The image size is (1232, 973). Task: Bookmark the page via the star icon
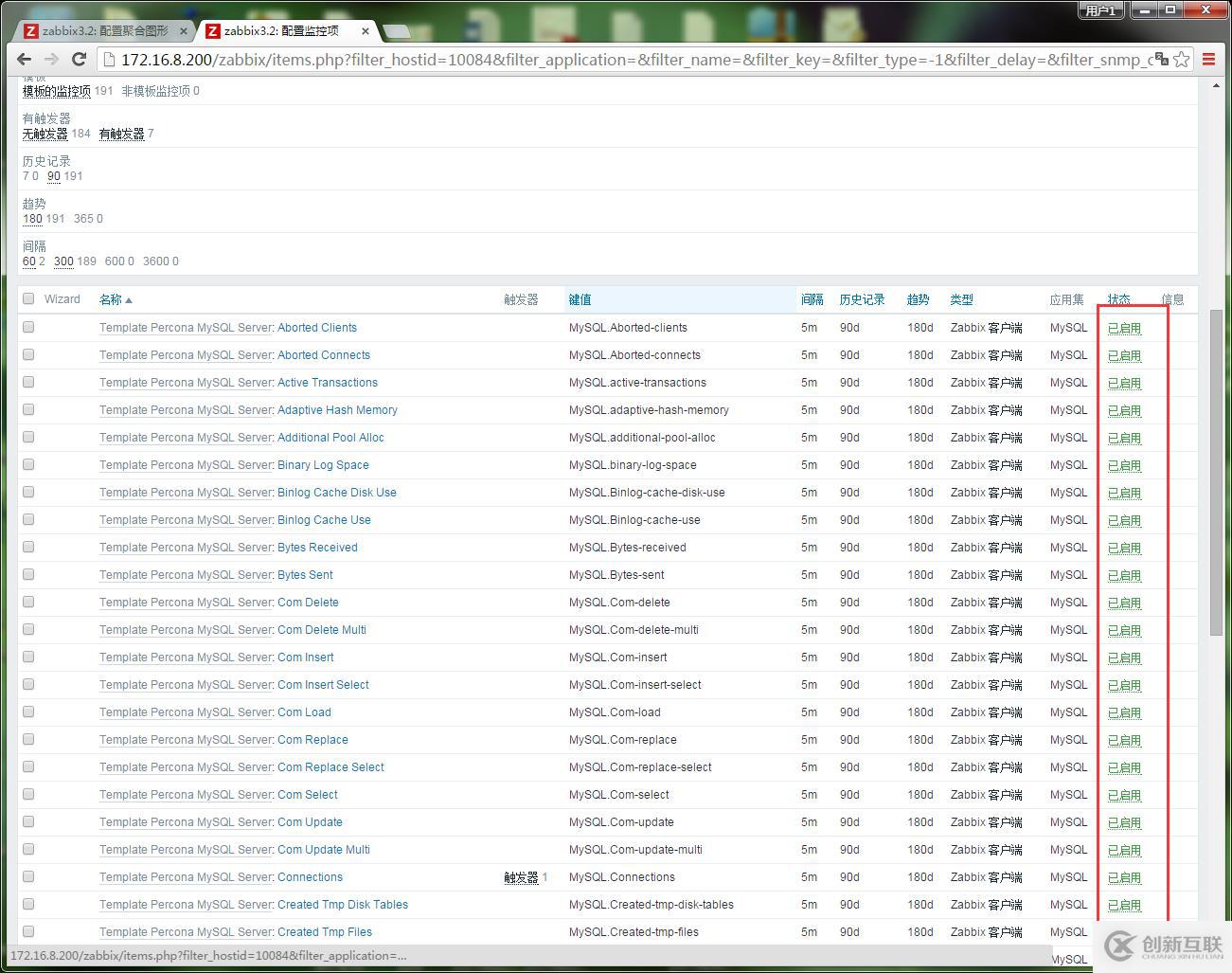coord(1181,59)
